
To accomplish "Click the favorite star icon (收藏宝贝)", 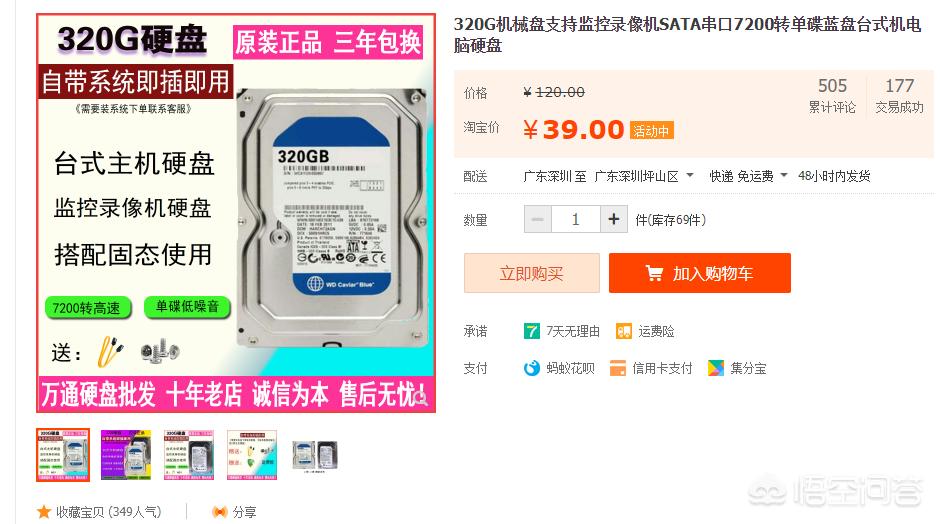I will tap(44, 511).
